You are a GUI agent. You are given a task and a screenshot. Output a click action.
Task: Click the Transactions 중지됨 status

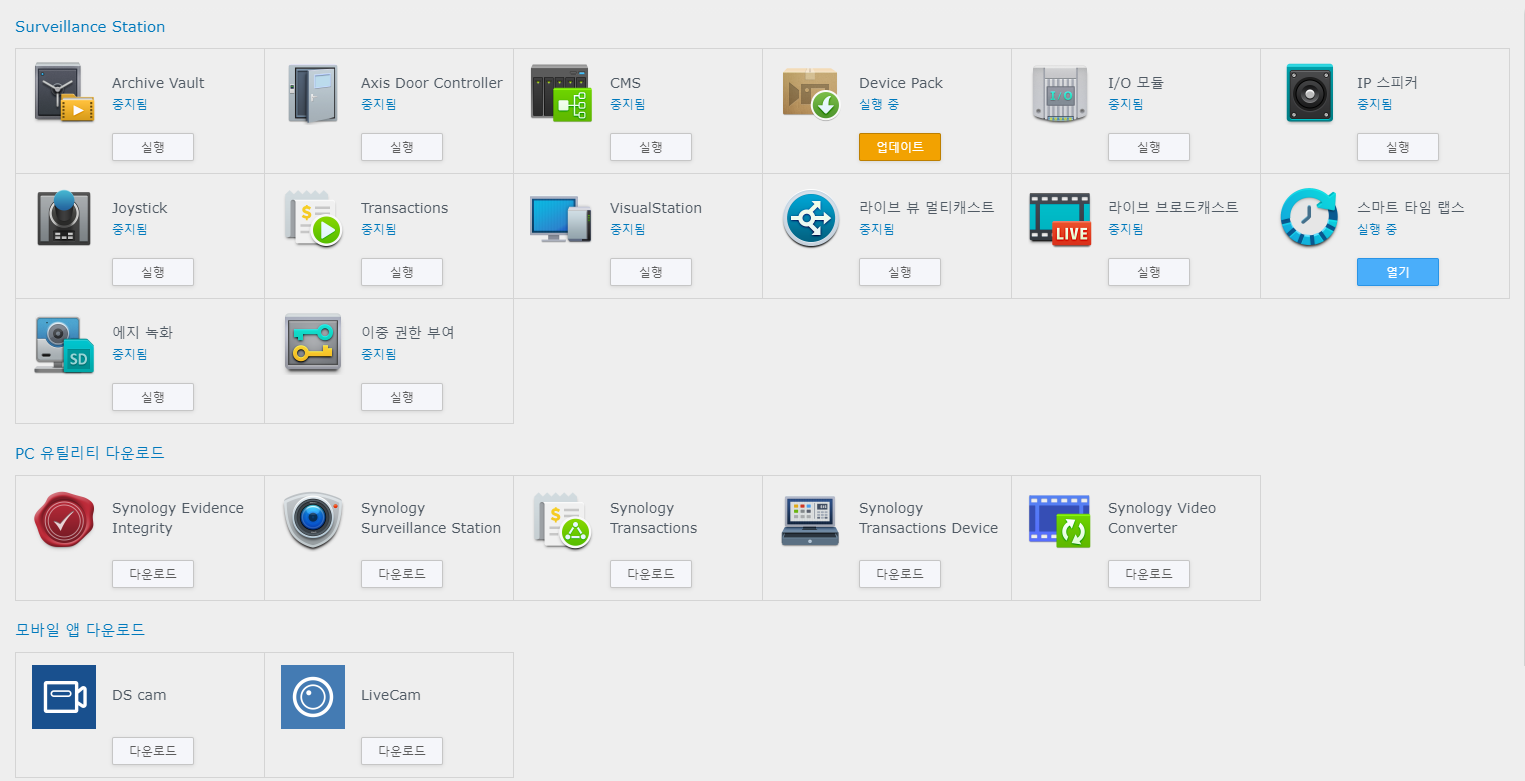378,229
